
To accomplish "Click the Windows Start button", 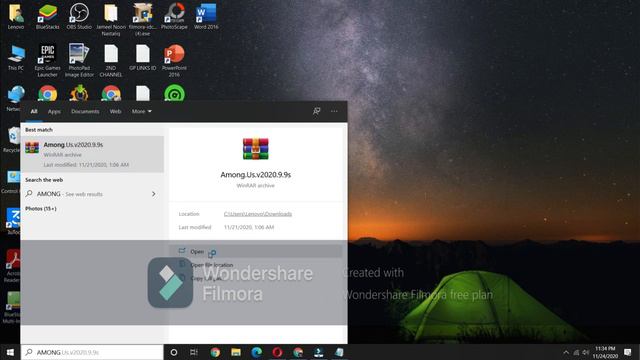I will pos(10,352).
